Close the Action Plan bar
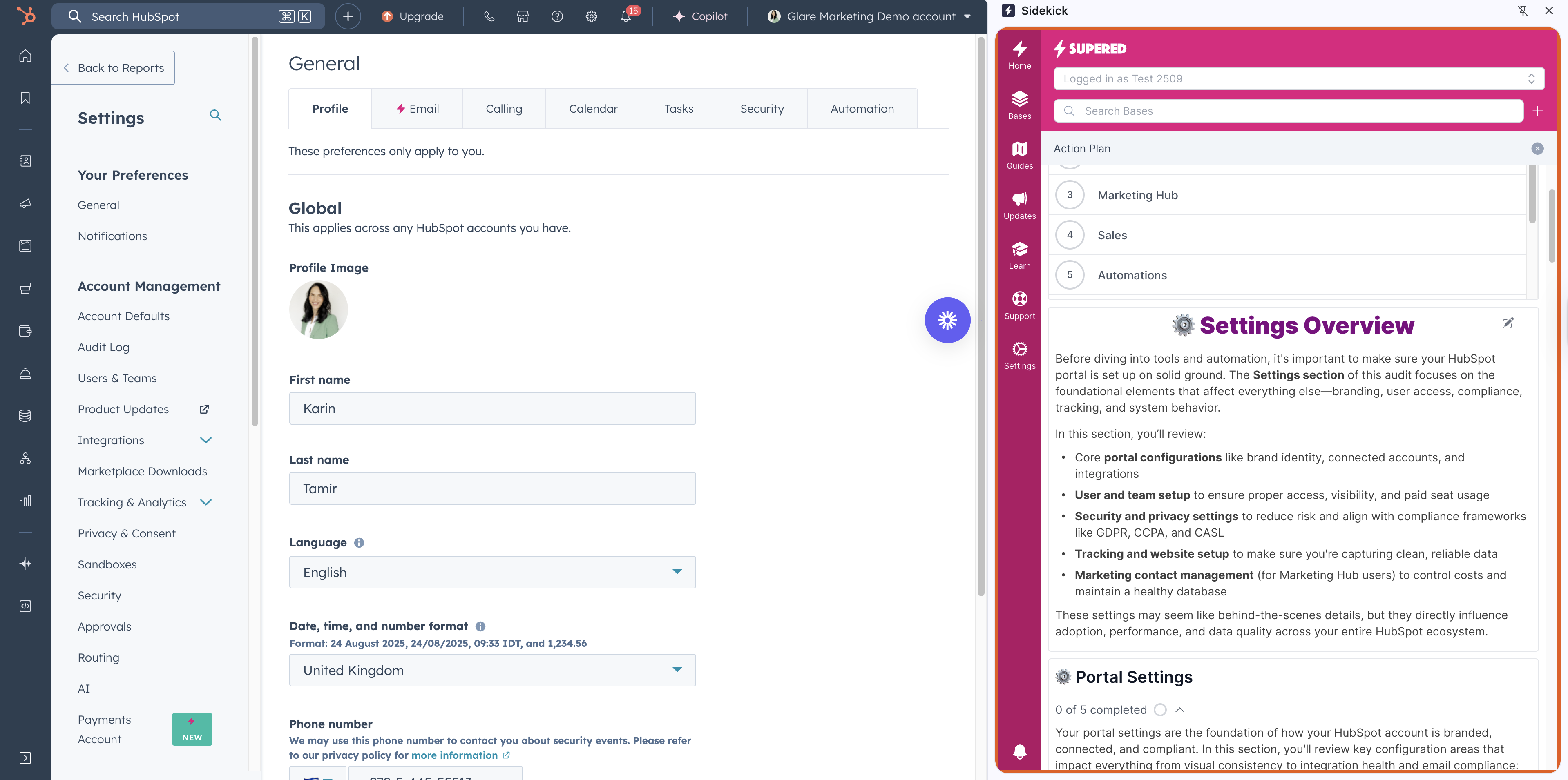This screenshot has width=1568, height=780. 1537,149
